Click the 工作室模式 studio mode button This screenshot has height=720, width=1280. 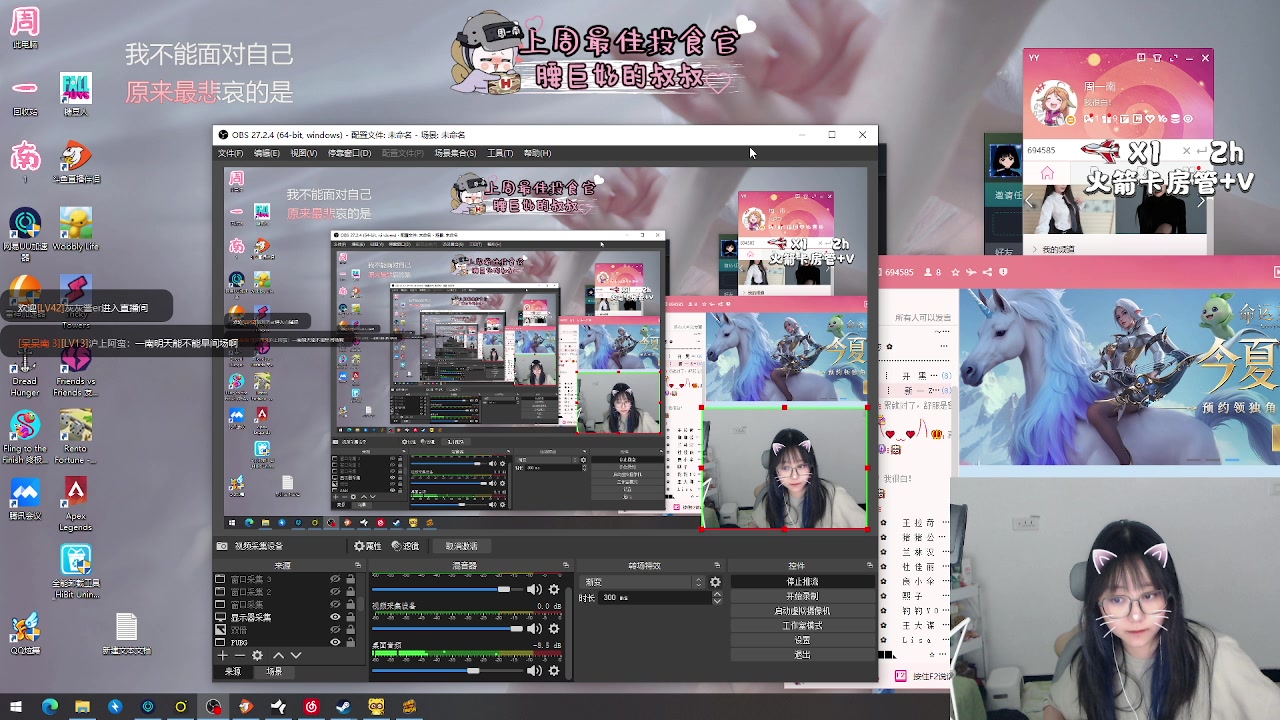coord(802,626)
